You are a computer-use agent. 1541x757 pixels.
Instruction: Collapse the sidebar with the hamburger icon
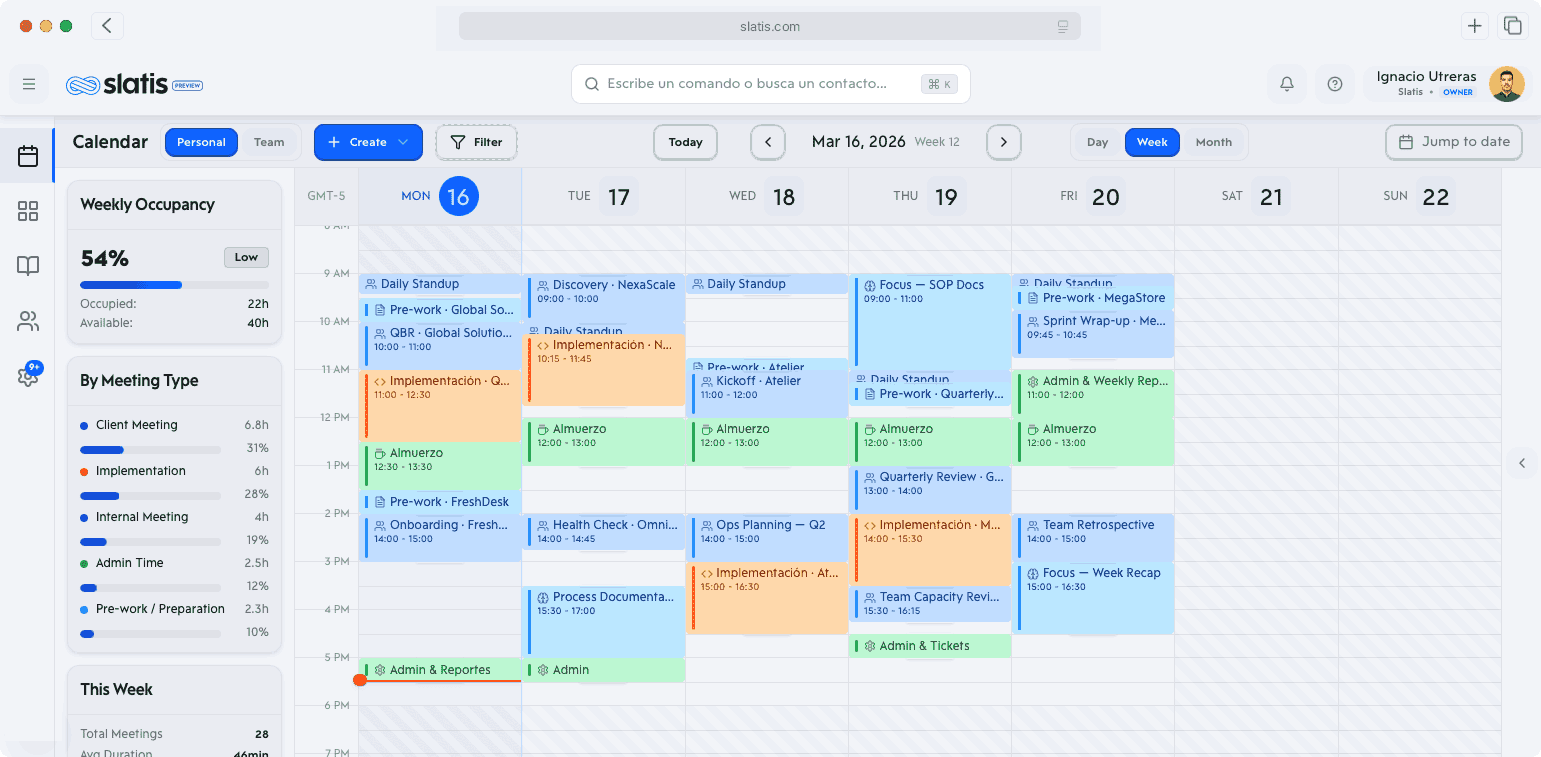point(29,83)
